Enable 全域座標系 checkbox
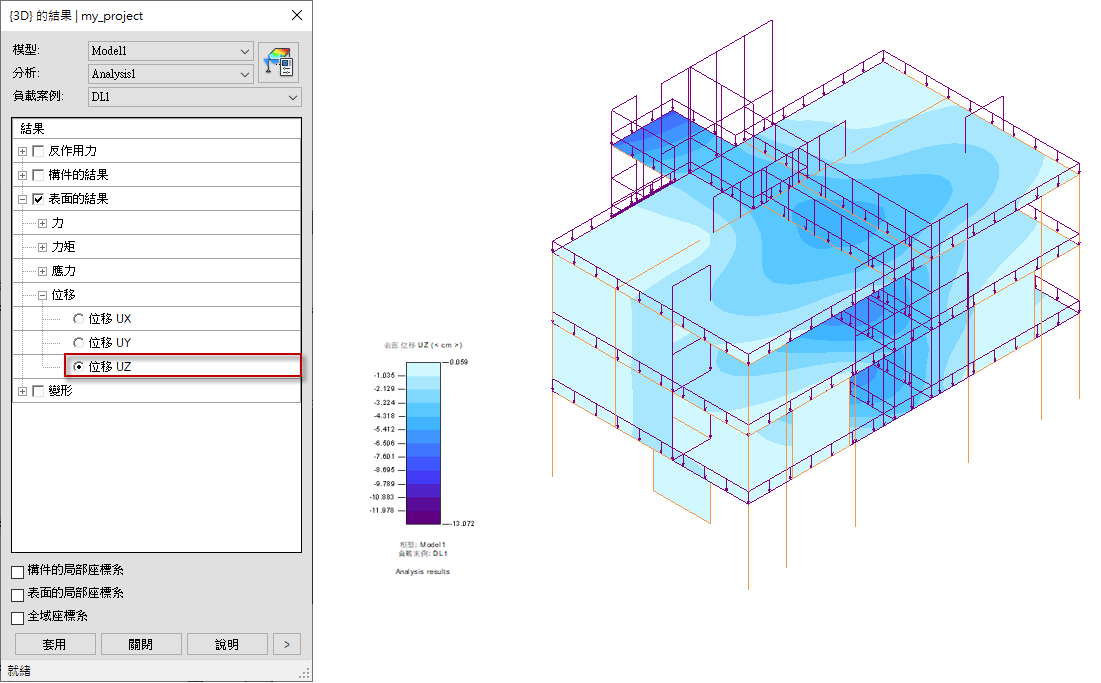 coord(18,618)
